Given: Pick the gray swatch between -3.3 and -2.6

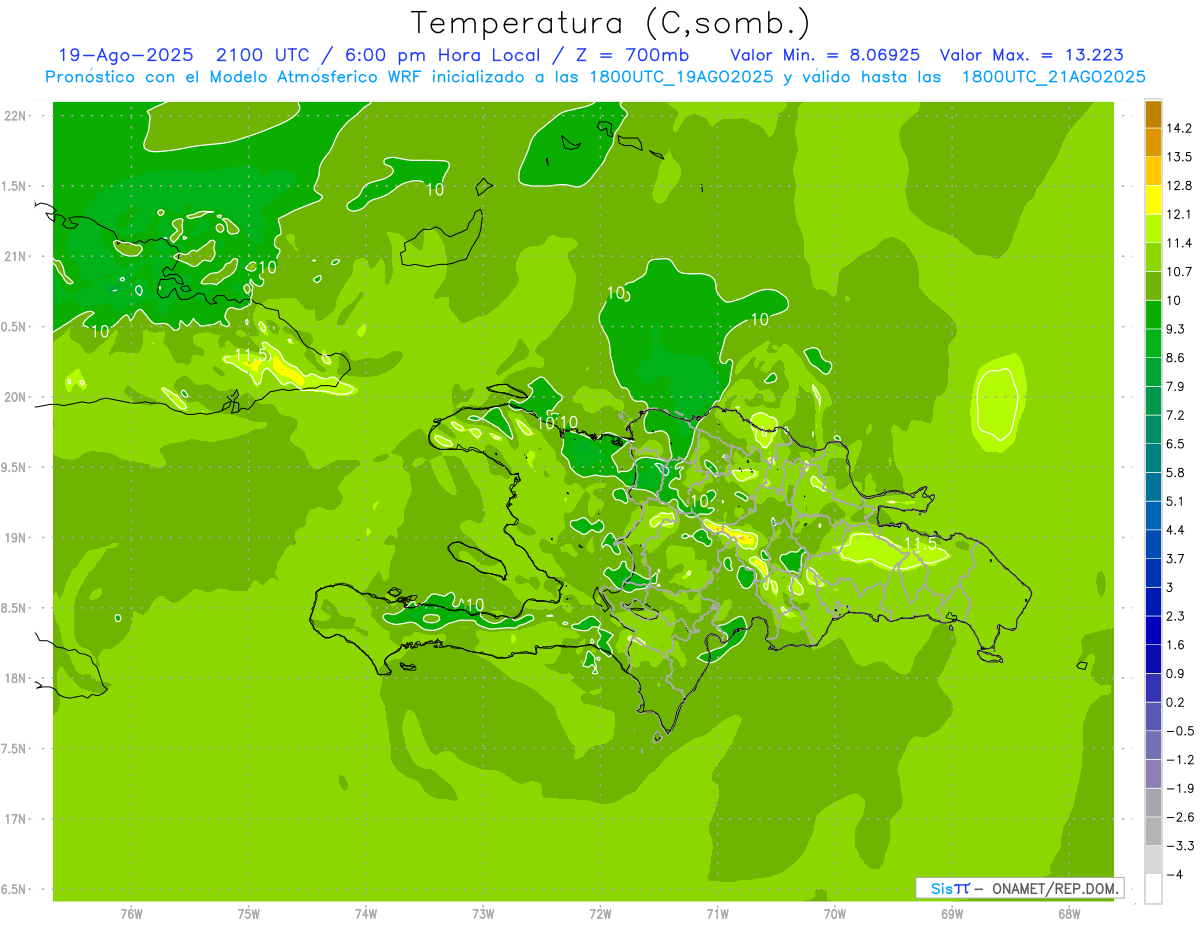Looking at the screenshot, I should click(x=1153, y=832).
